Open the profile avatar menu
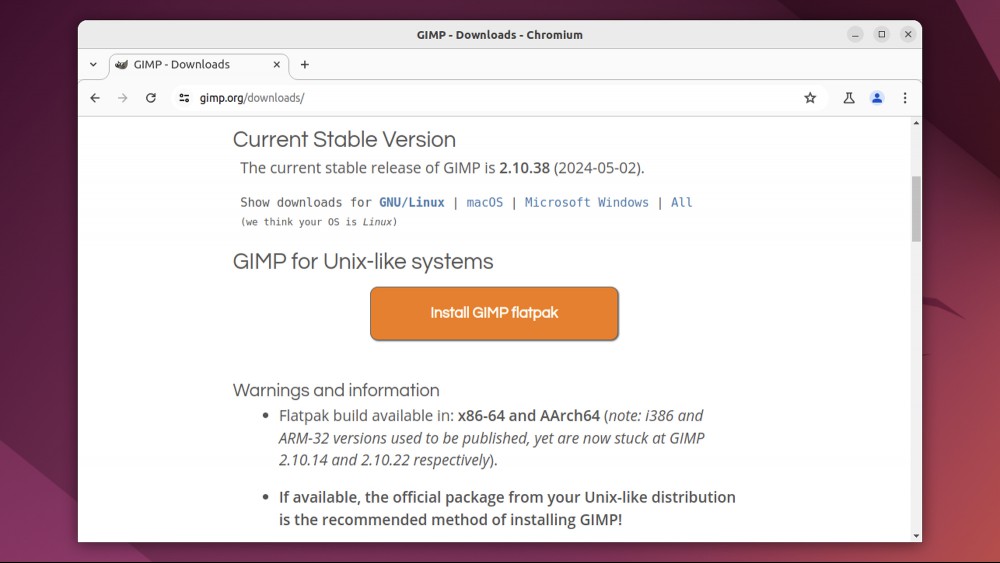The image size is (1000, 563). tap(877, 98)
